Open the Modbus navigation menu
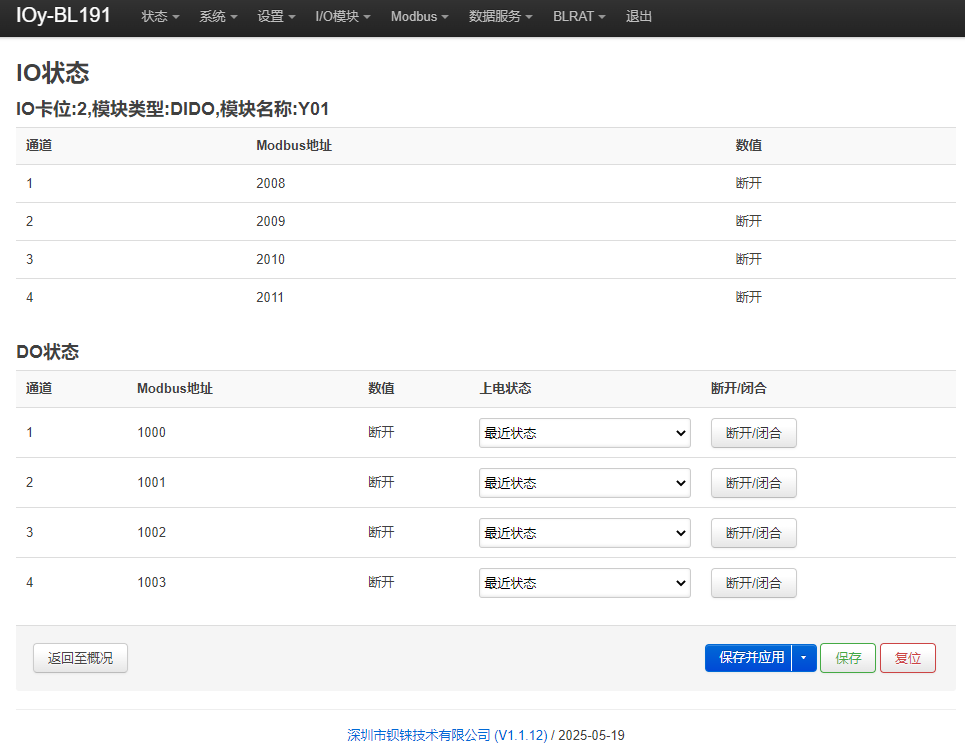965x754 pixels. click(420, 17)
